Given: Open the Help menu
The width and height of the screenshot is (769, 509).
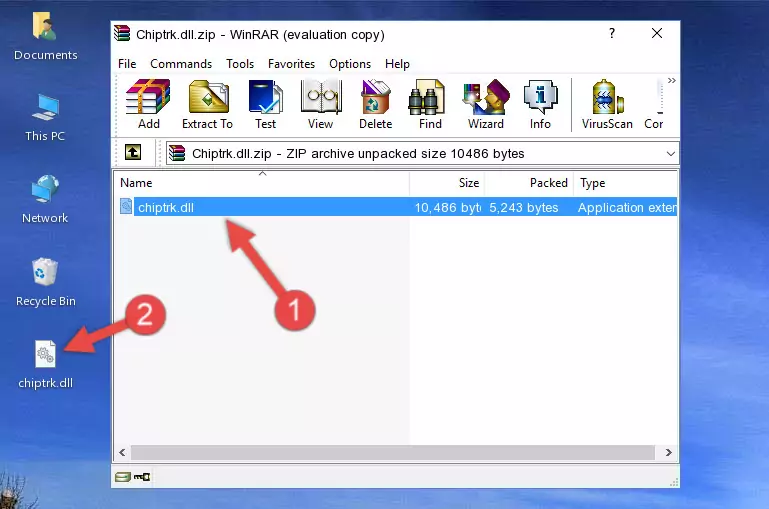Looking at the screenshot, I should point(397,64).
